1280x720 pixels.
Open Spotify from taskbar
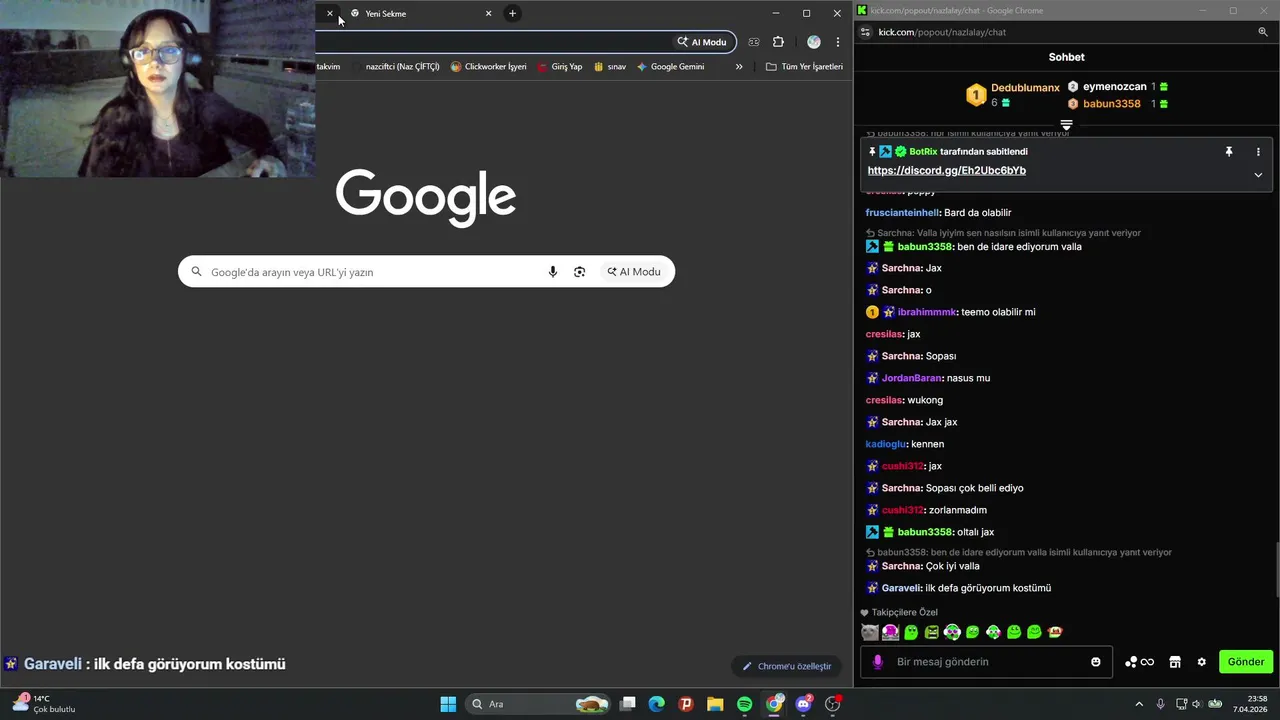(744, 704)
